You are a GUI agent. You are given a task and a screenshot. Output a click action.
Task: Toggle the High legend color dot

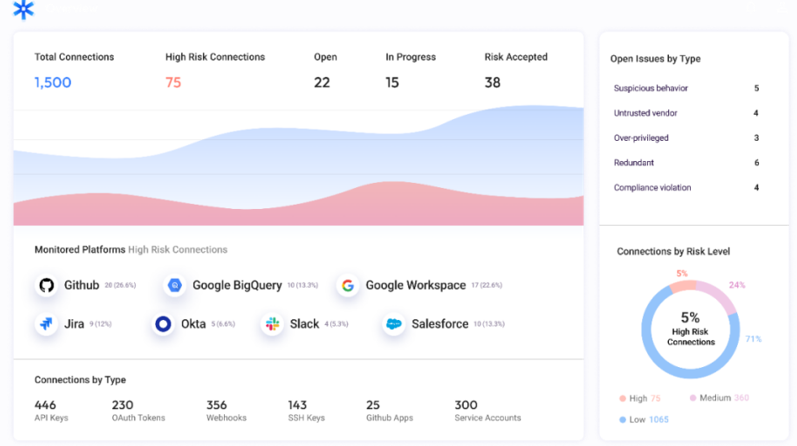pos(622,398)
